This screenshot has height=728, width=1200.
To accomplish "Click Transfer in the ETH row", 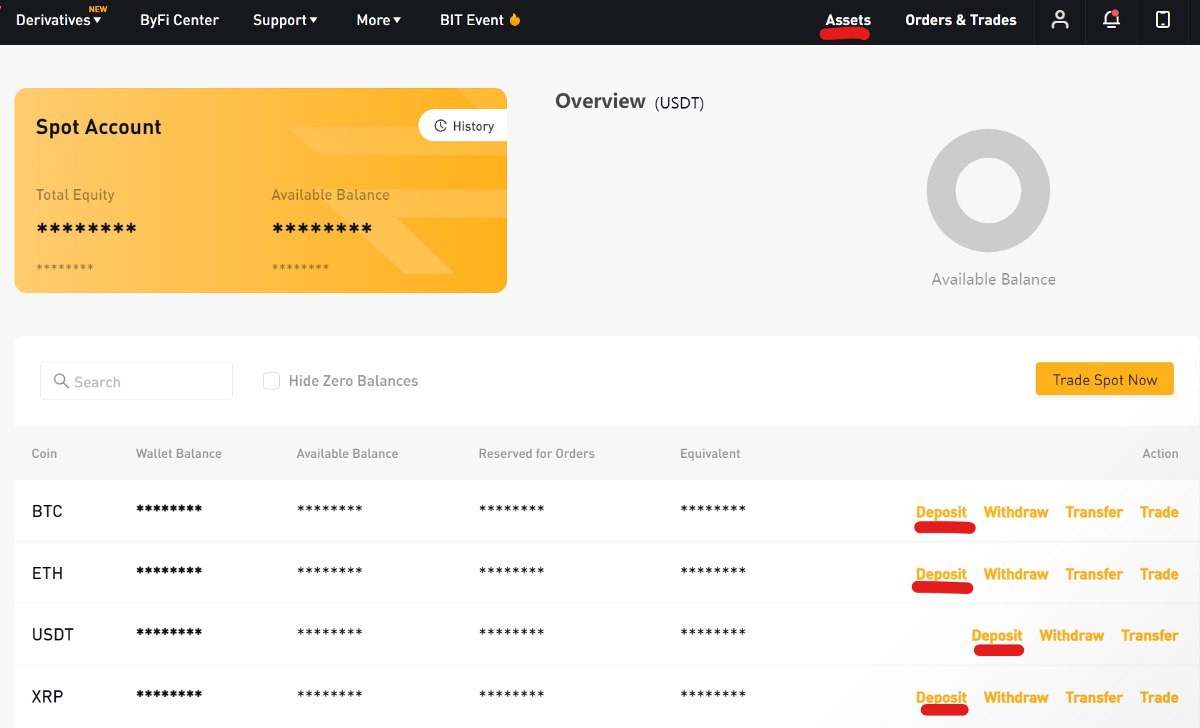I will click(x=1094, y=574).
